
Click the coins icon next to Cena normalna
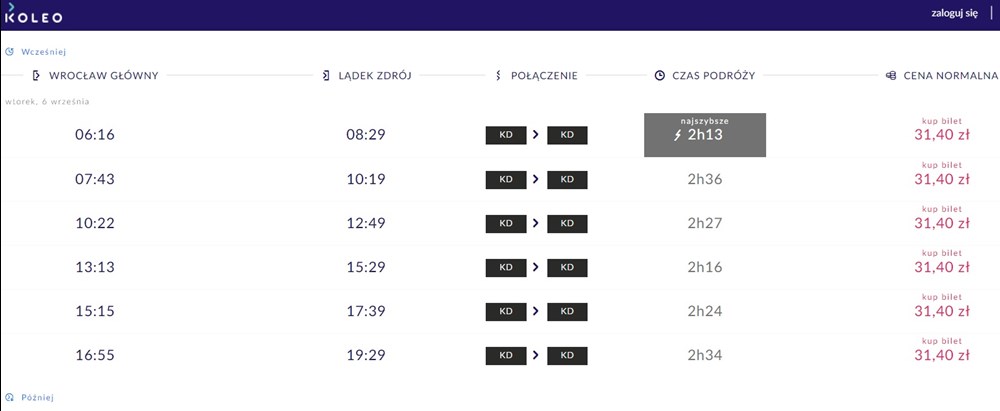coord(891,75)
